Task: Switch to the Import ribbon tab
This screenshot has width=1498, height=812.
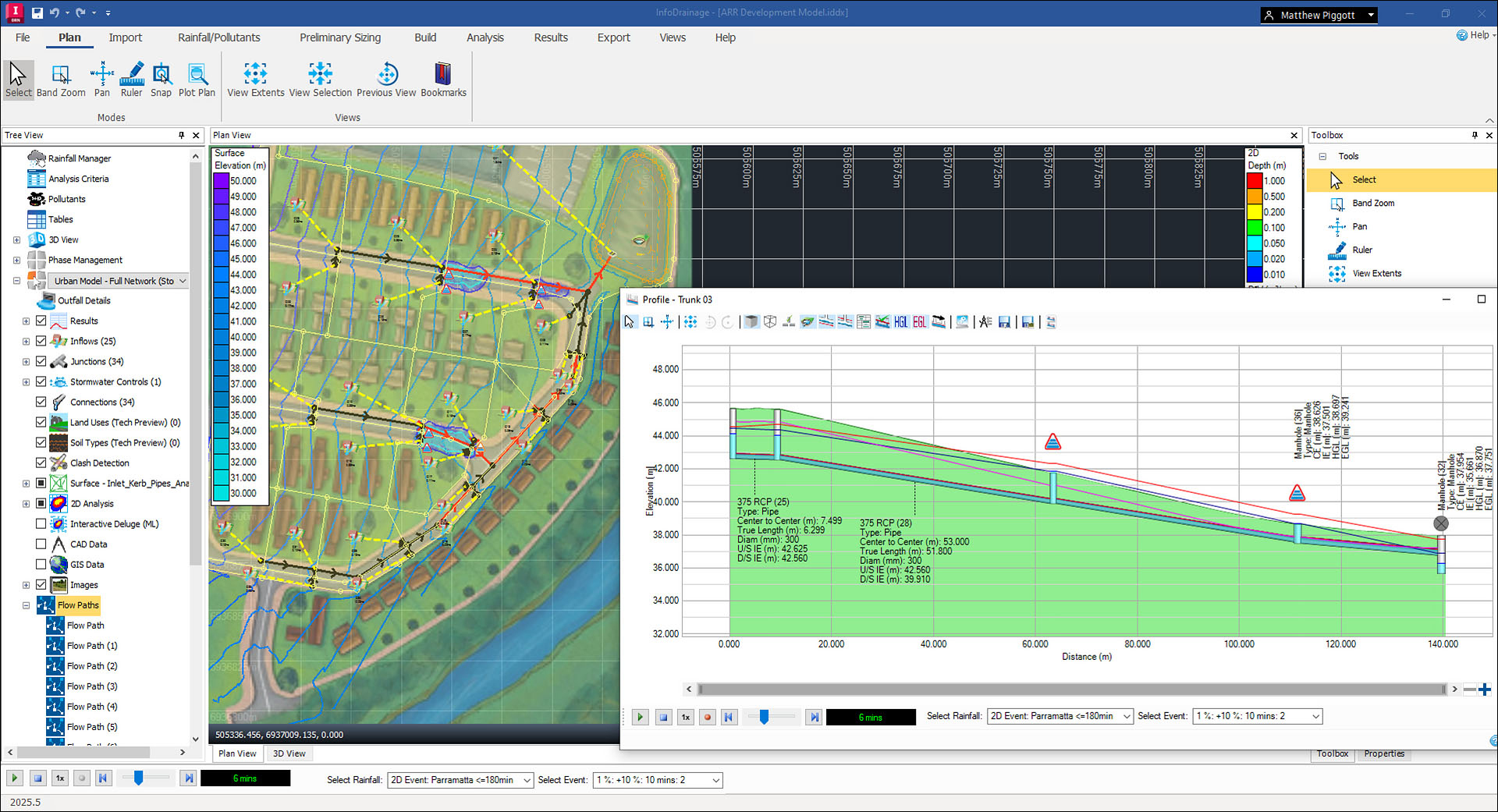Action: [125, 37]
